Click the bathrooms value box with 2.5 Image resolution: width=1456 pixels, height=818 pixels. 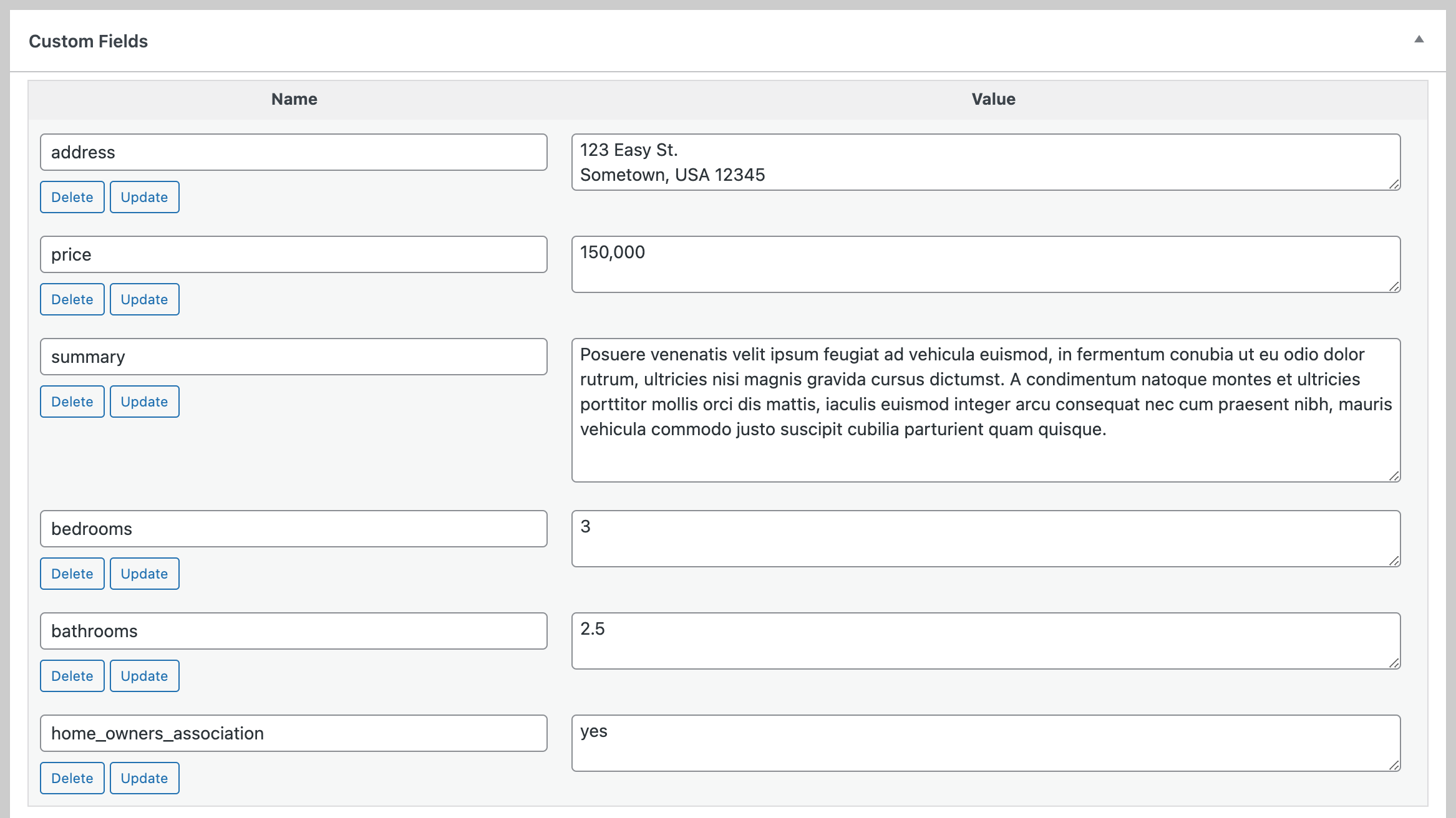(986, 641)
